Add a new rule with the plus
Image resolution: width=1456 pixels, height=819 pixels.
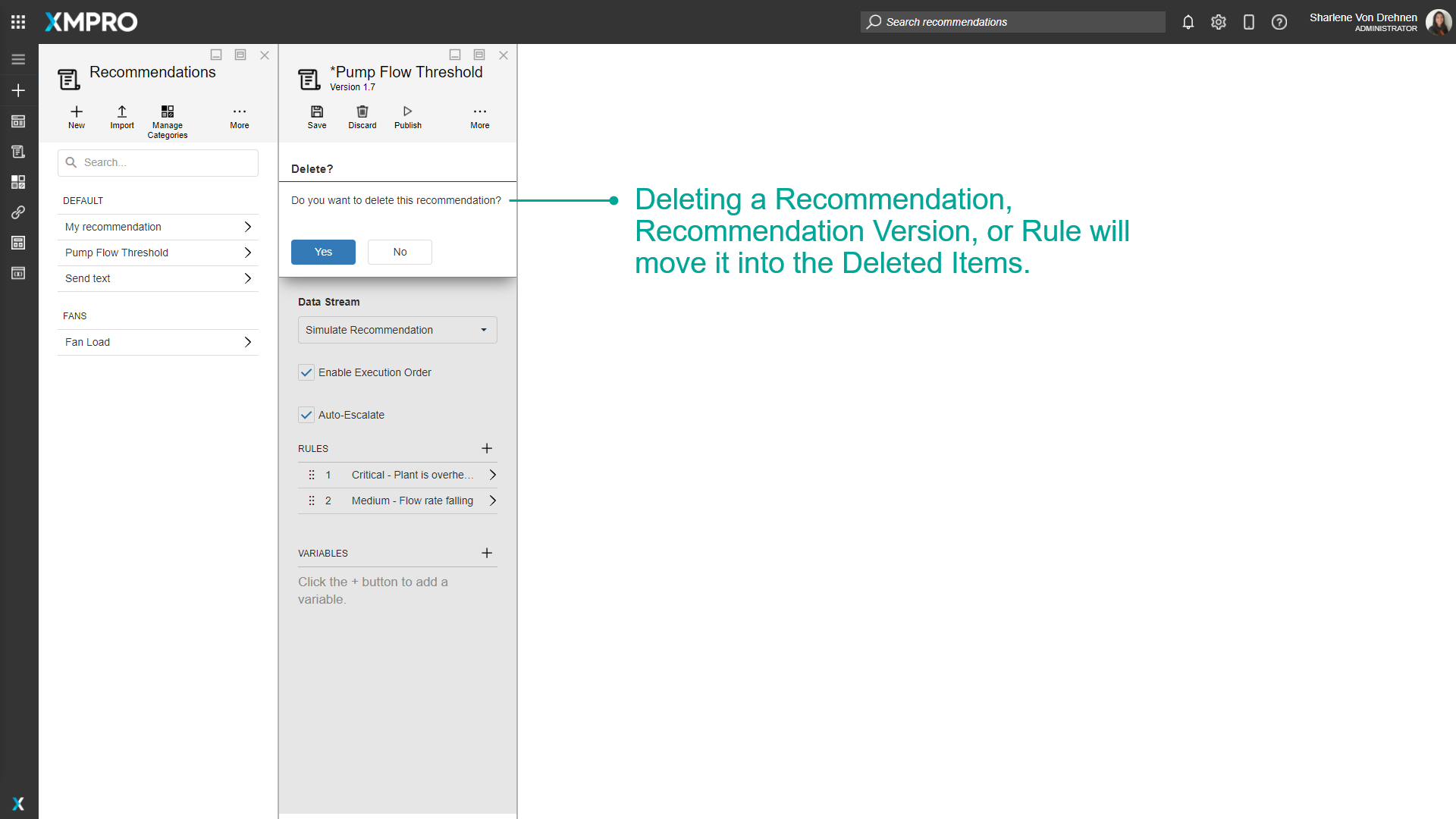point(487,448)
